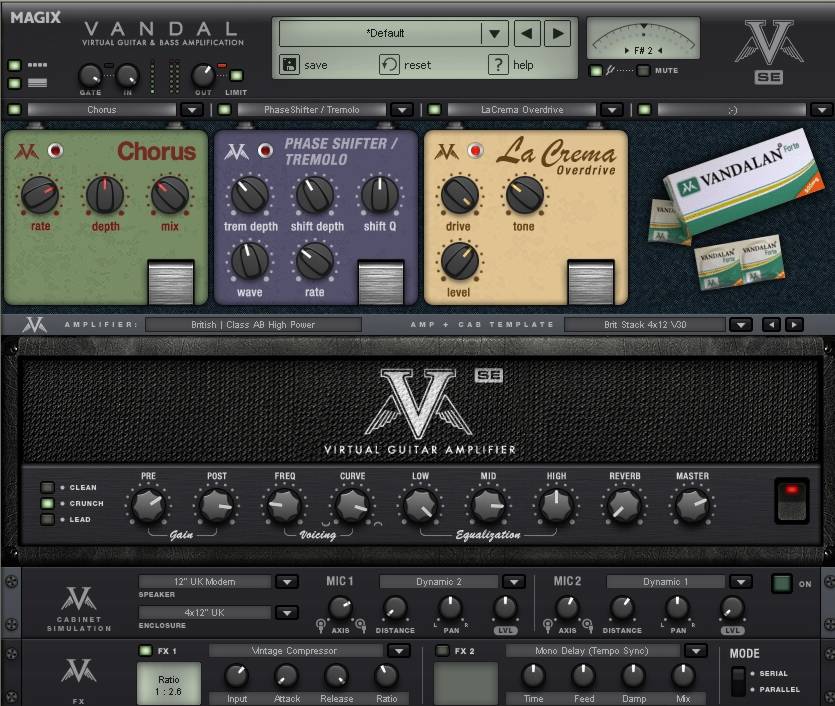Open the Mono Delay effect dropdown
The height and width of the screenshot is (706, 835).
click(x=695, y=651)
